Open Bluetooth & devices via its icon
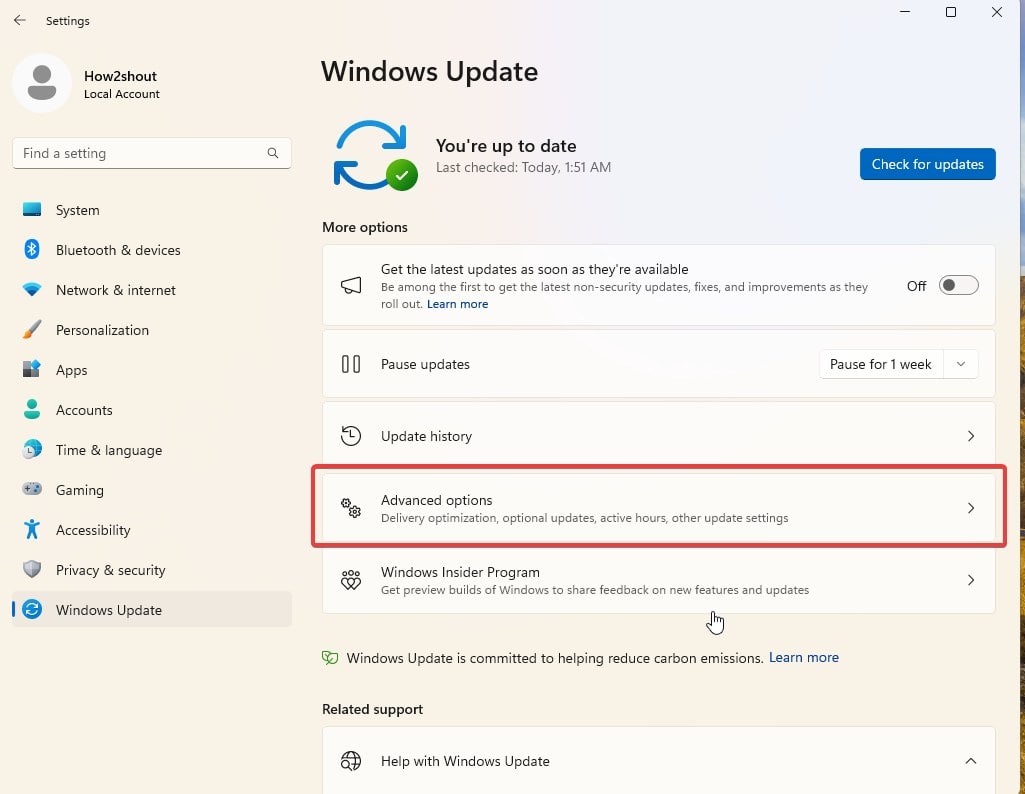 [32, 250]
